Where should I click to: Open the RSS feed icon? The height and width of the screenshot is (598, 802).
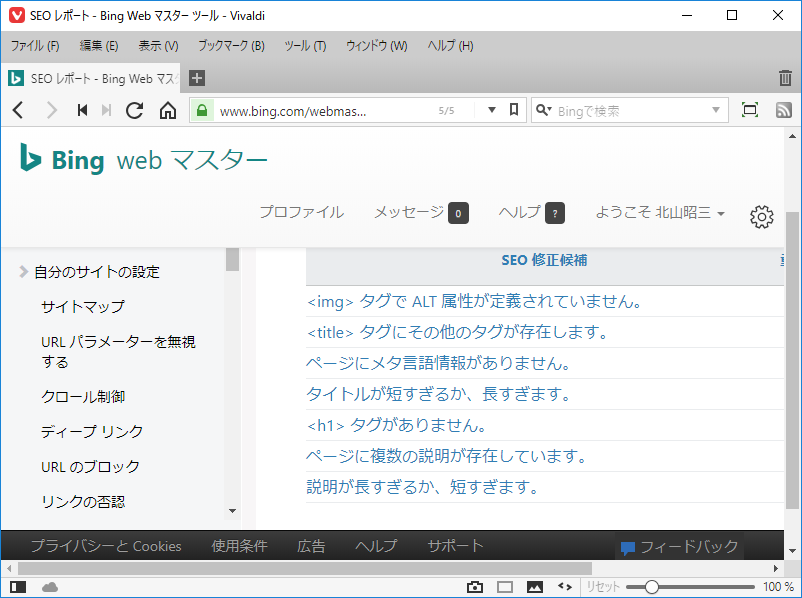784,110
